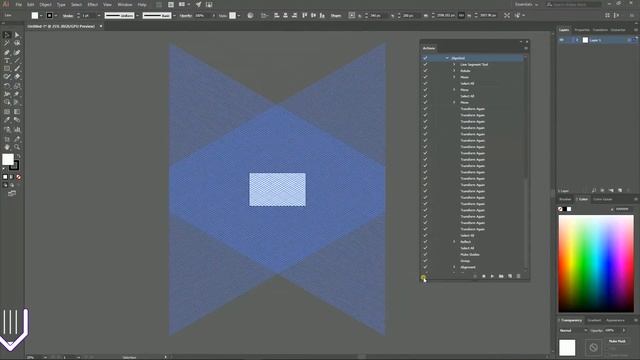This screenshot has width=640, height=360.
Task: Open the Actions panel flyout menu
Action: tap(526, 48)
